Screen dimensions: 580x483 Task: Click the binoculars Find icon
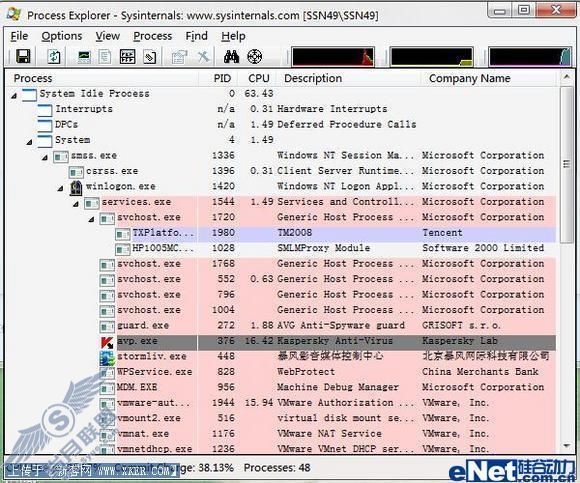(x=232, y=57)
